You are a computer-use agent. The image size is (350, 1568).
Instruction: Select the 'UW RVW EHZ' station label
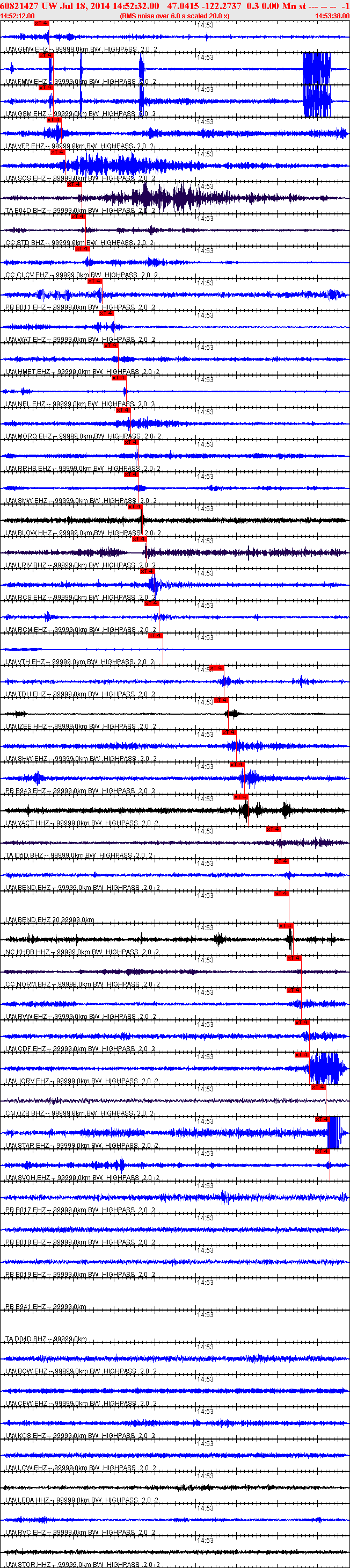point(27,1017)
